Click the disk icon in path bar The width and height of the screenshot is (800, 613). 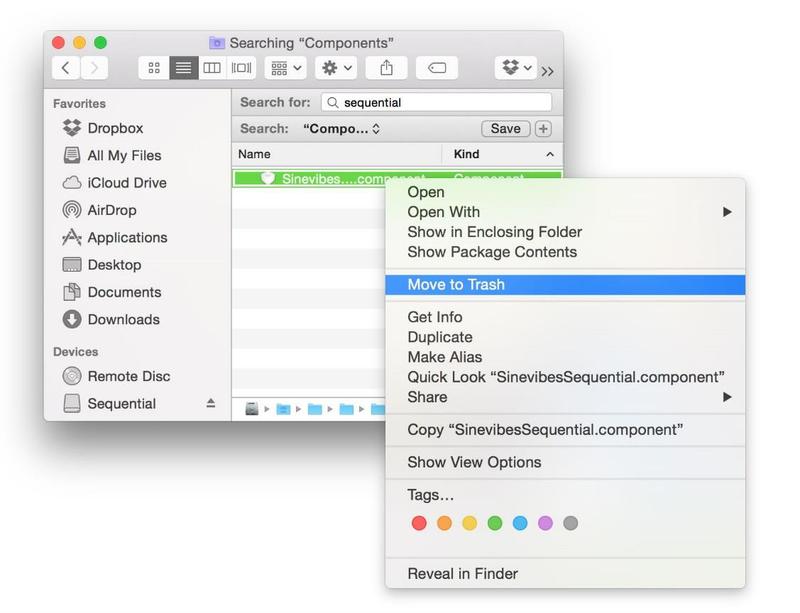point(252,409)
